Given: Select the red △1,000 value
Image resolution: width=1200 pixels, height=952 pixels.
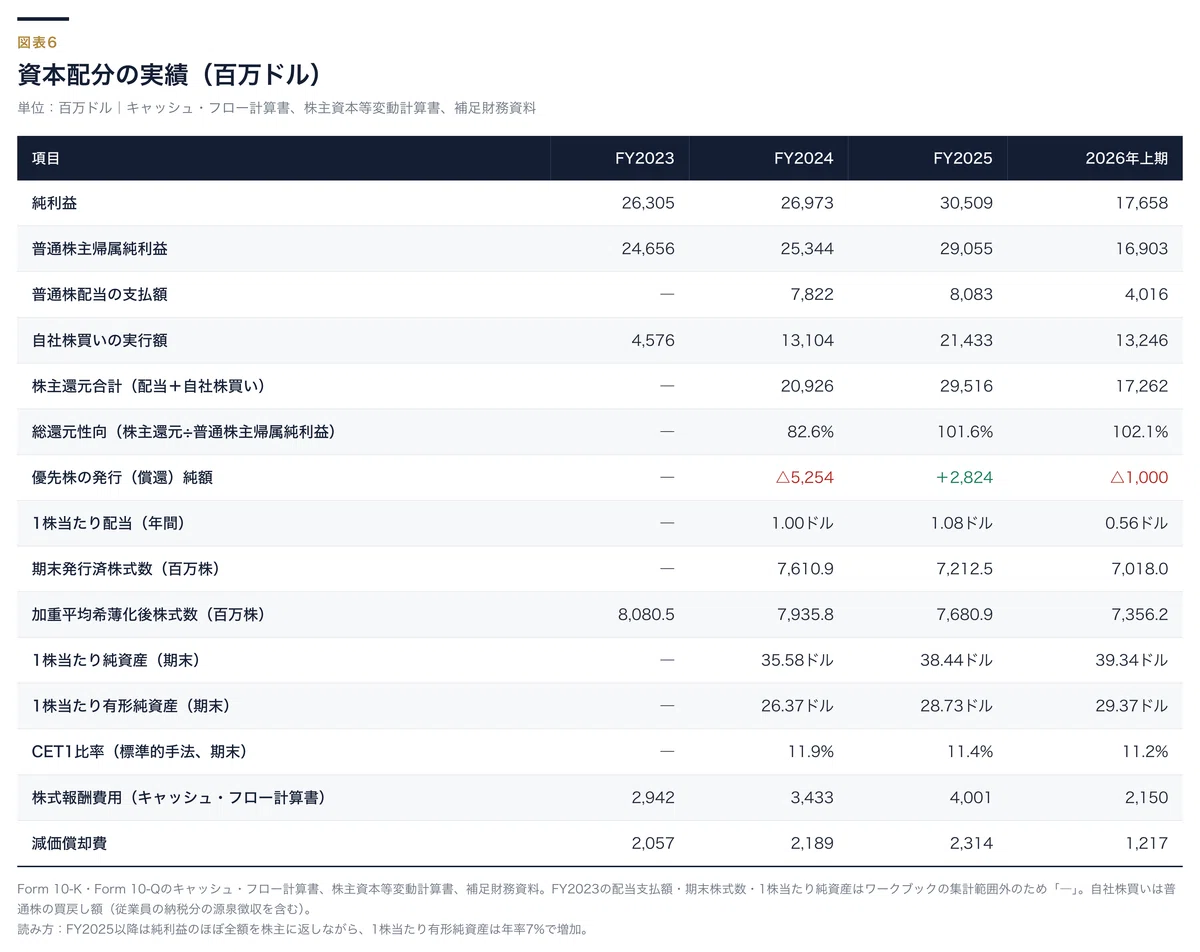Looking at the screenshot, I should coord(1138,477).
